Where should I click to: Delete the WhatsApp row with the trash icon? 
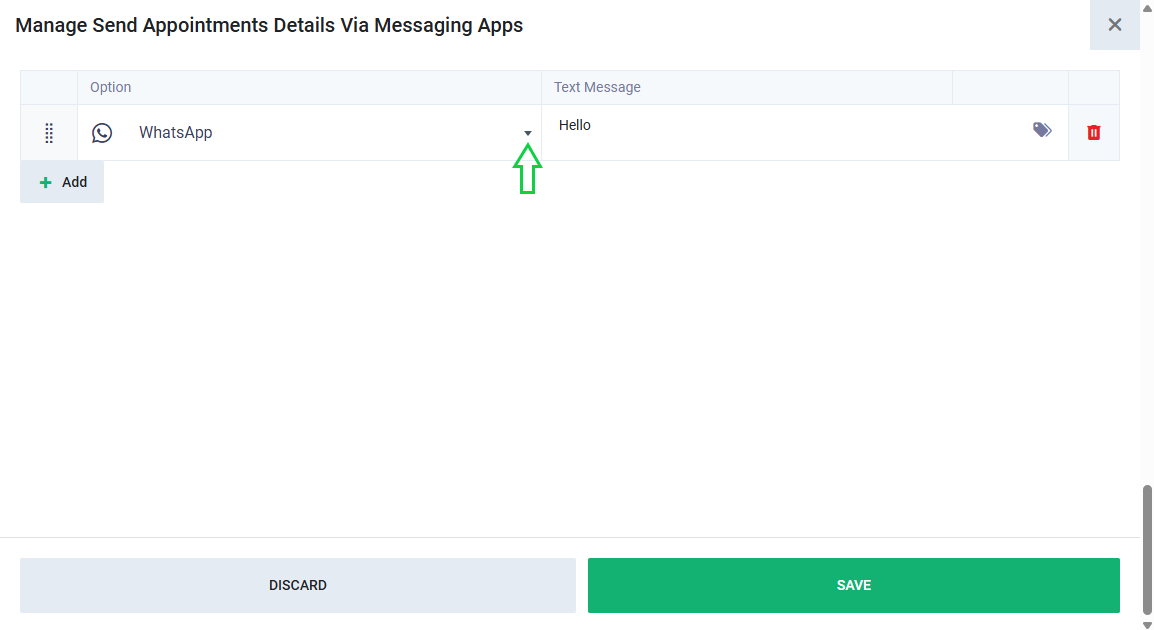click(x=1094, y=133)
